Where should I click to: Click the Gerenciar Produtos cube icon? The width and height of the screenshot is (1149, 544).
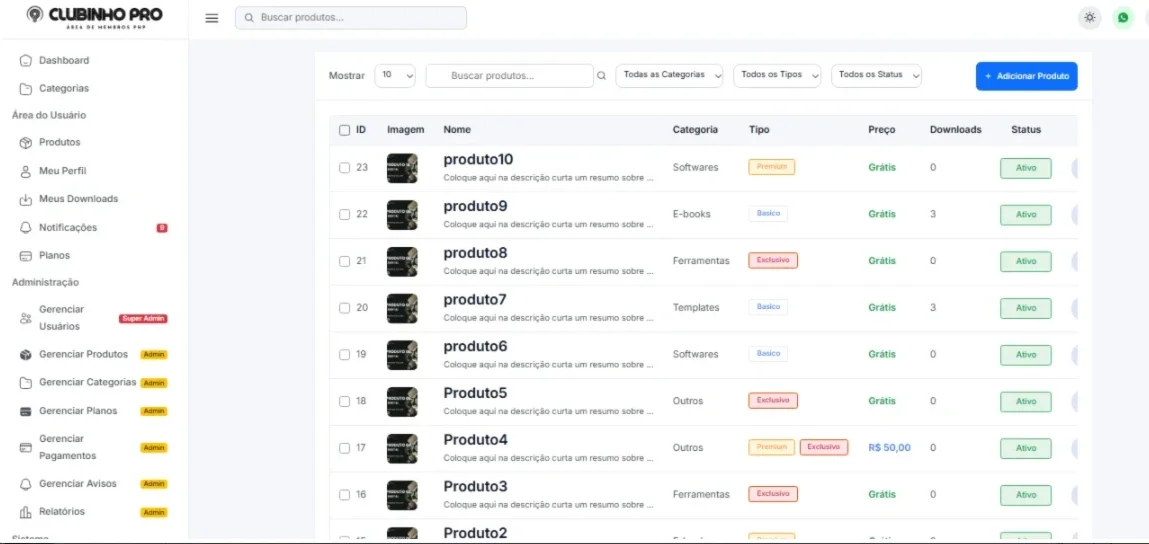26,355
